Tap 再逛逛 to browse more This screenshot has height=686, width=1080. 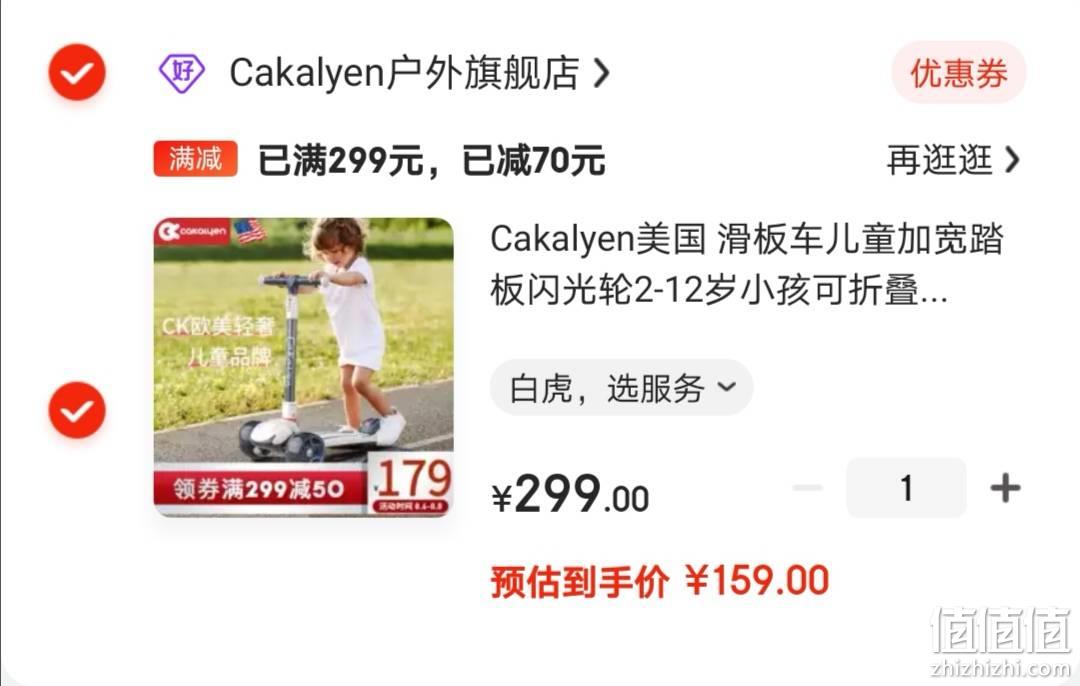point(939,160)
